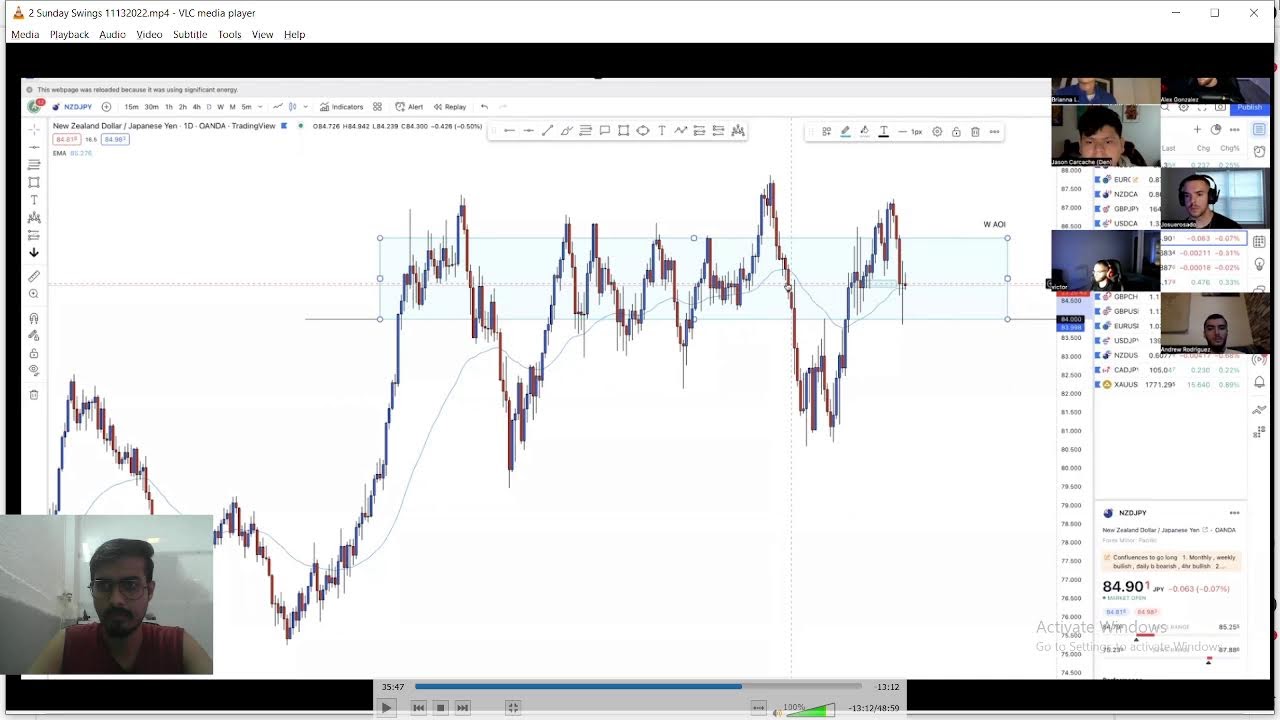Select the zoom in tool
Image resolution: width=1280 pixels, height=720 pixels.
[x=34, y=294]
